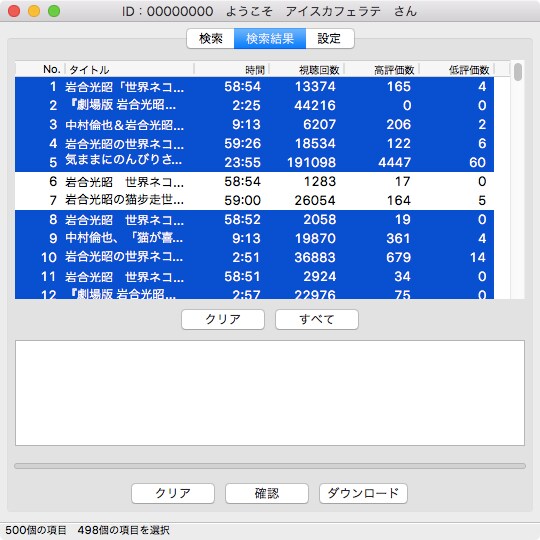
Task: Click view count 44216 cell
Action: [x=315, y=105]
